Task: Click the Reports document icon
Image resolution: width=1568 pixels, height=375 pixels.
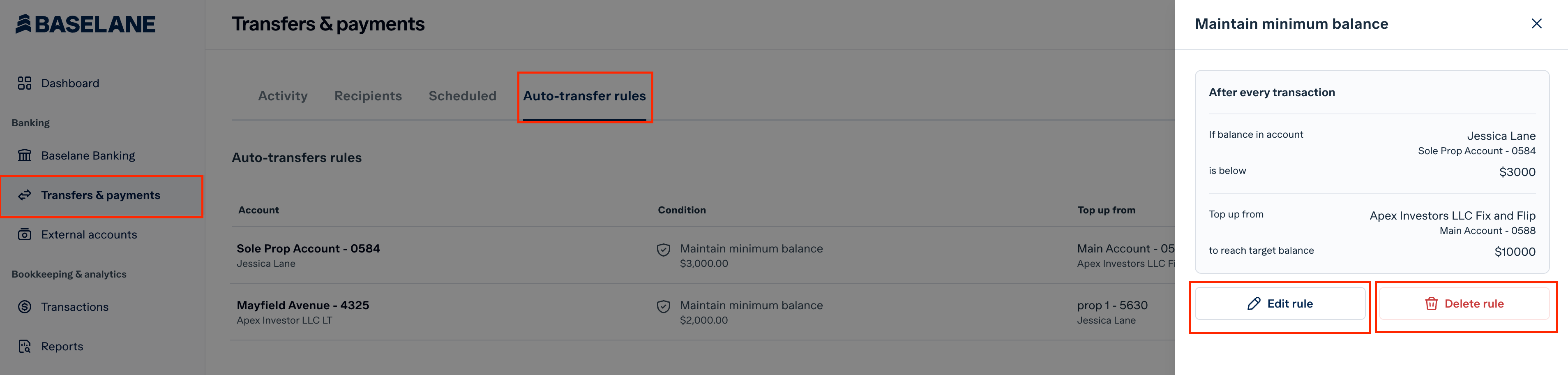Action: pyautogui.click(x=24, y=346)
